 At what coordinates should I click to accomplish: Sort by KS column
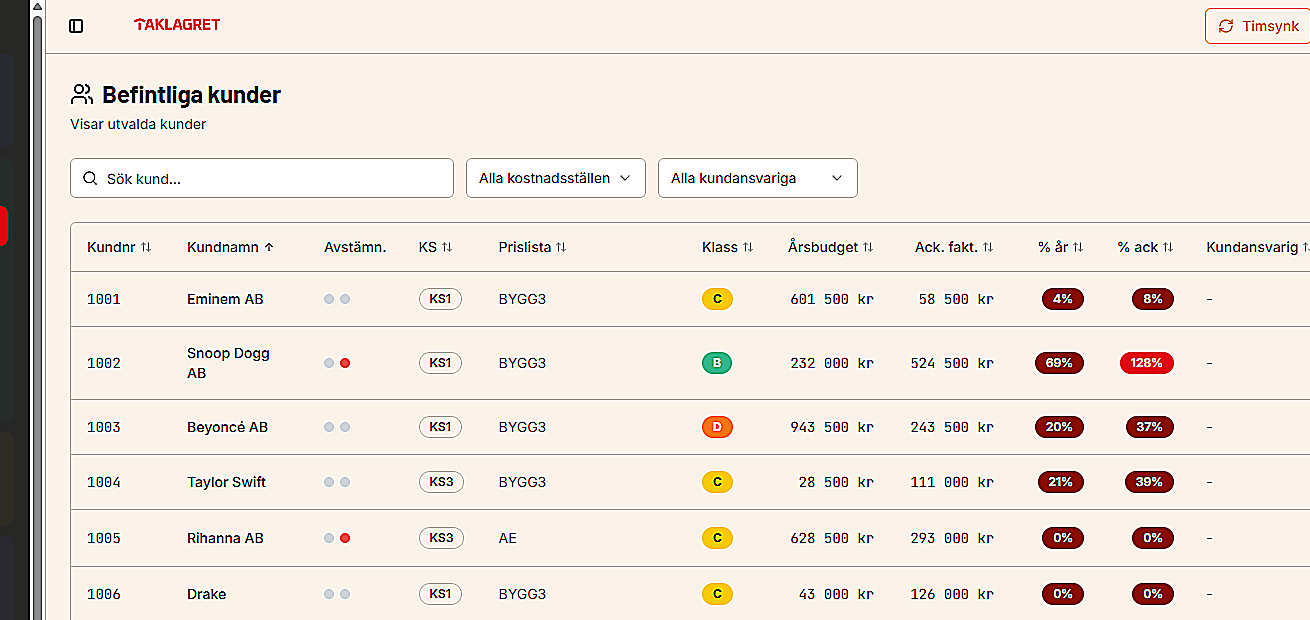435,247
